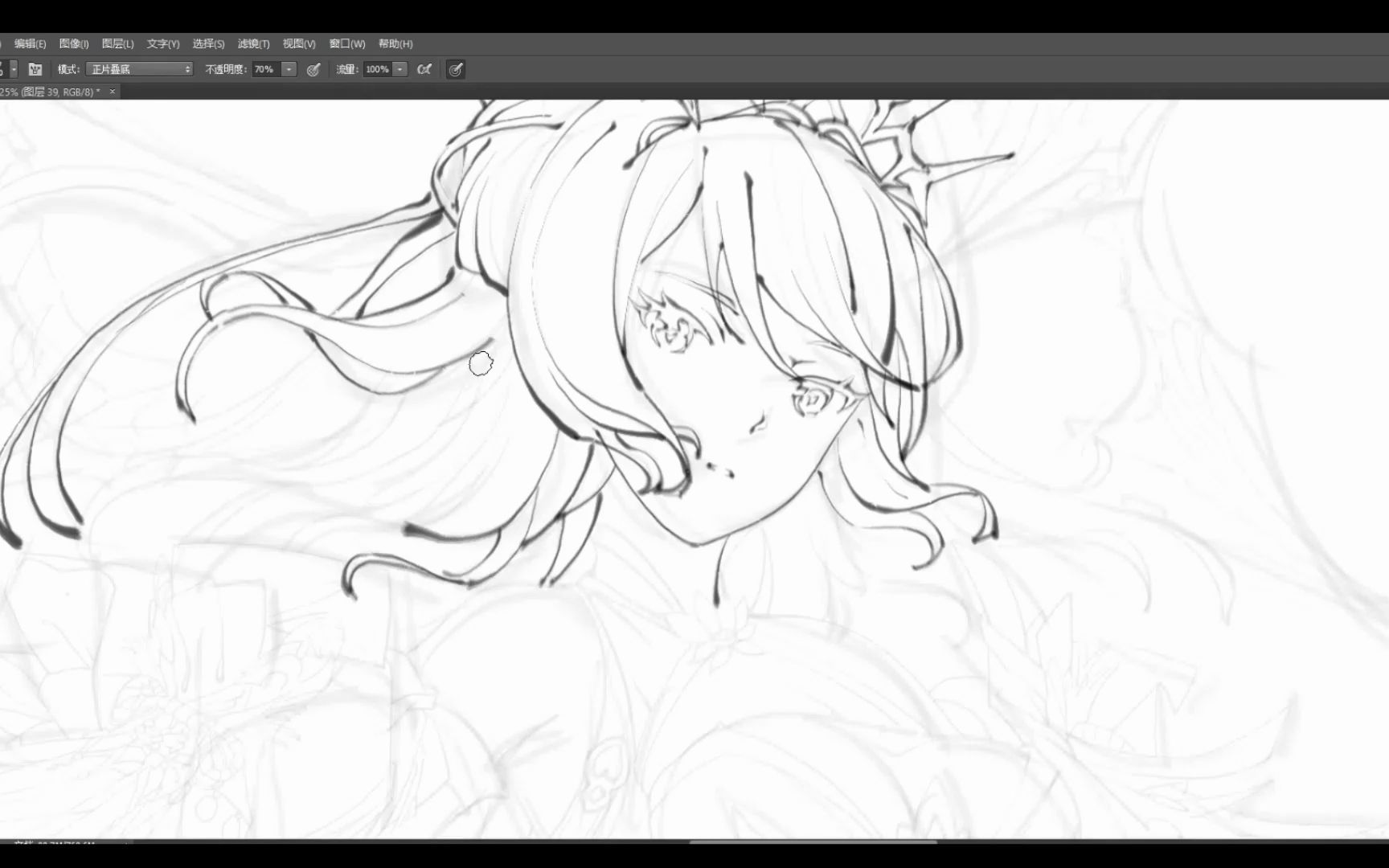Open the 帮助(H) menu
The image size is (1389, 868).
[395, 44]
